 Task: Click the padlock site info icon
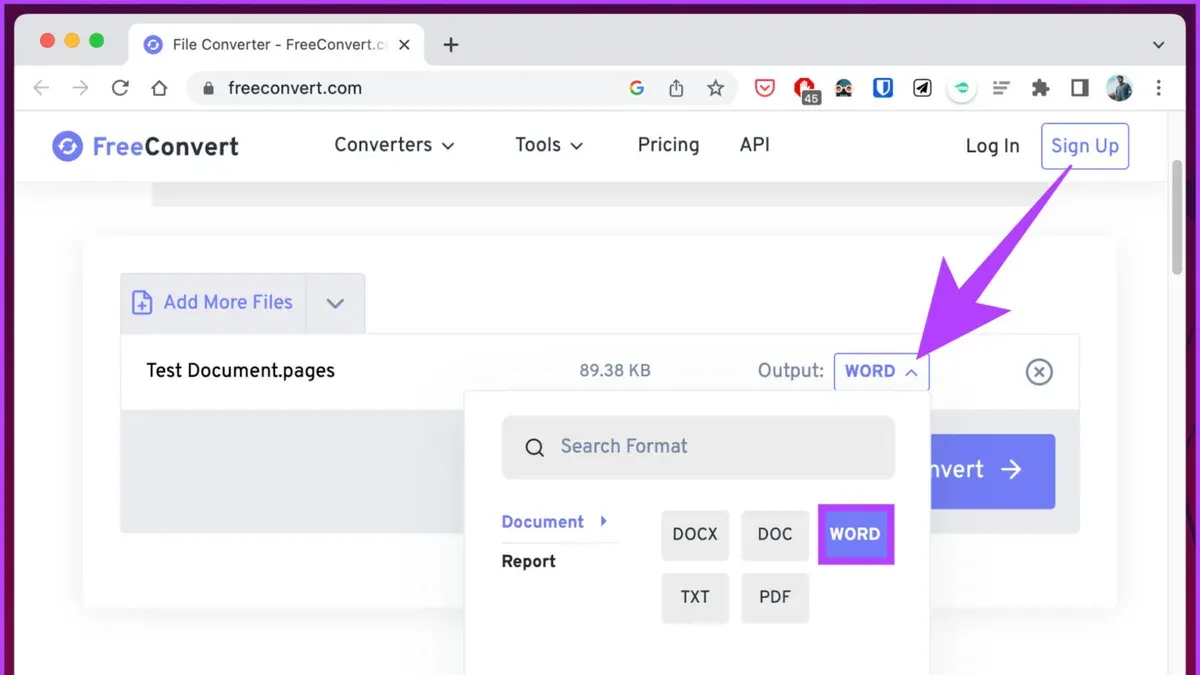pos(208,88)
